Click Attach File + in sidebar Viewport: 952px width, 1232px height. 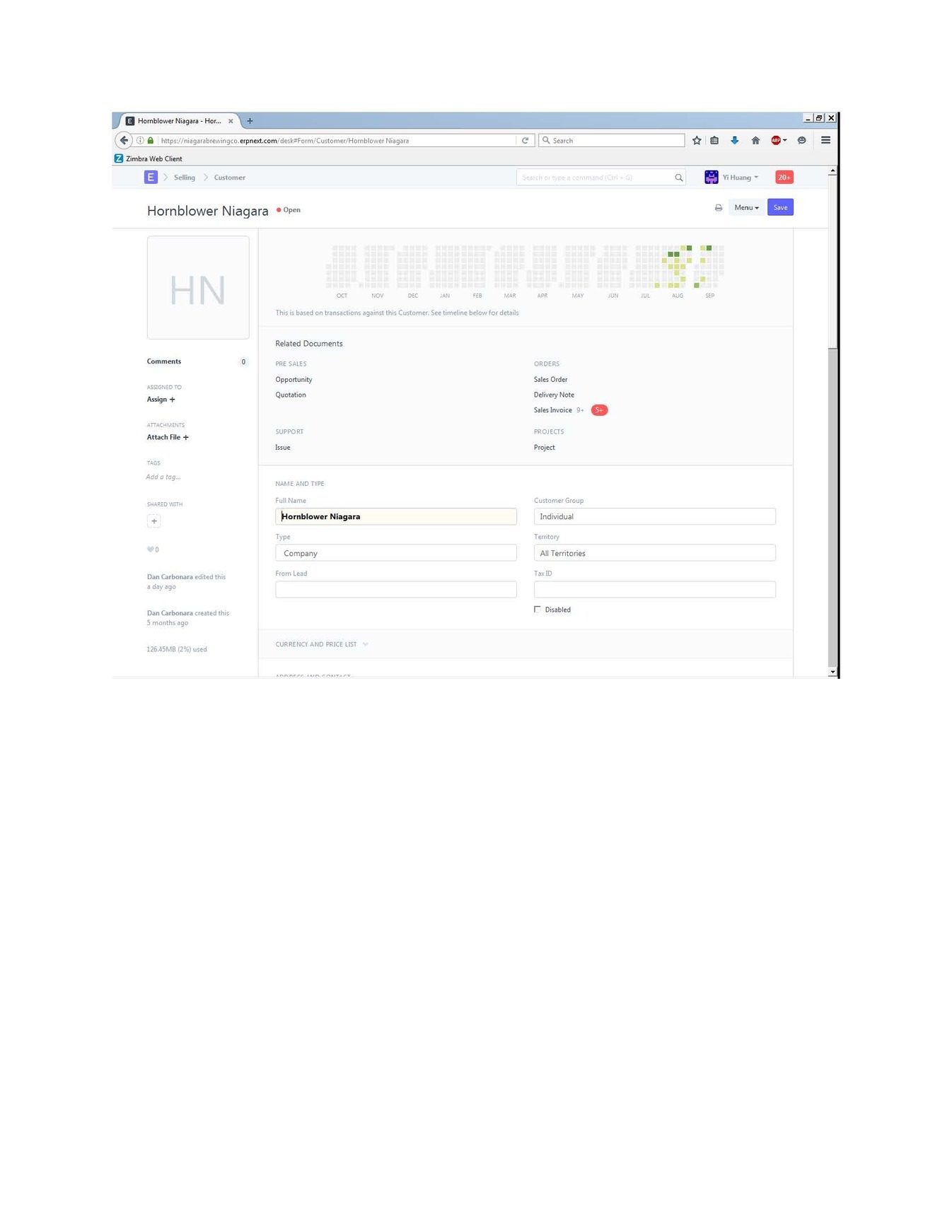[168, 437]
